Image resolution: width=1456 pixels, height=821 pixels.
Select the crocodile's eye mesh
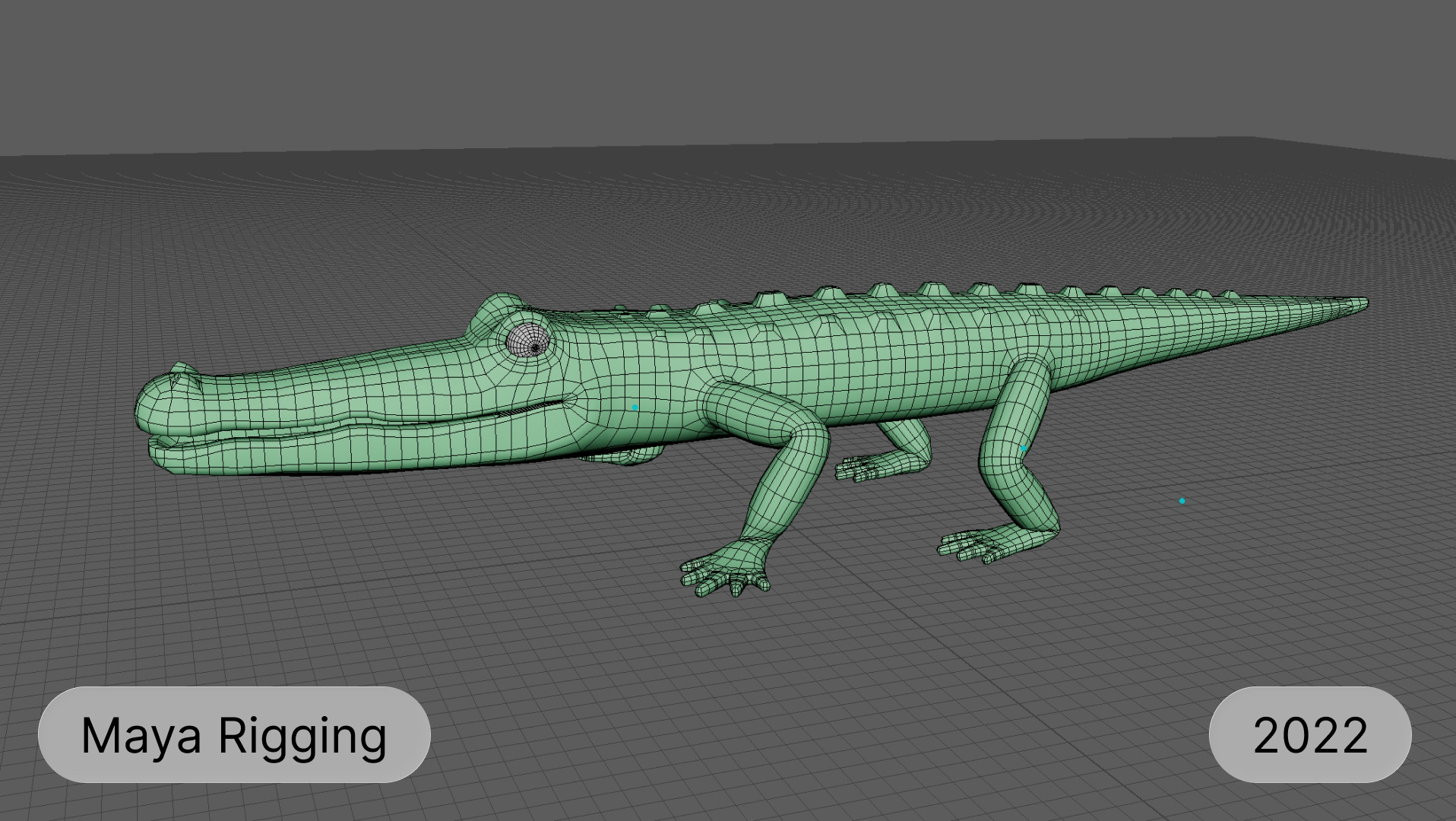tap(528, 339)
